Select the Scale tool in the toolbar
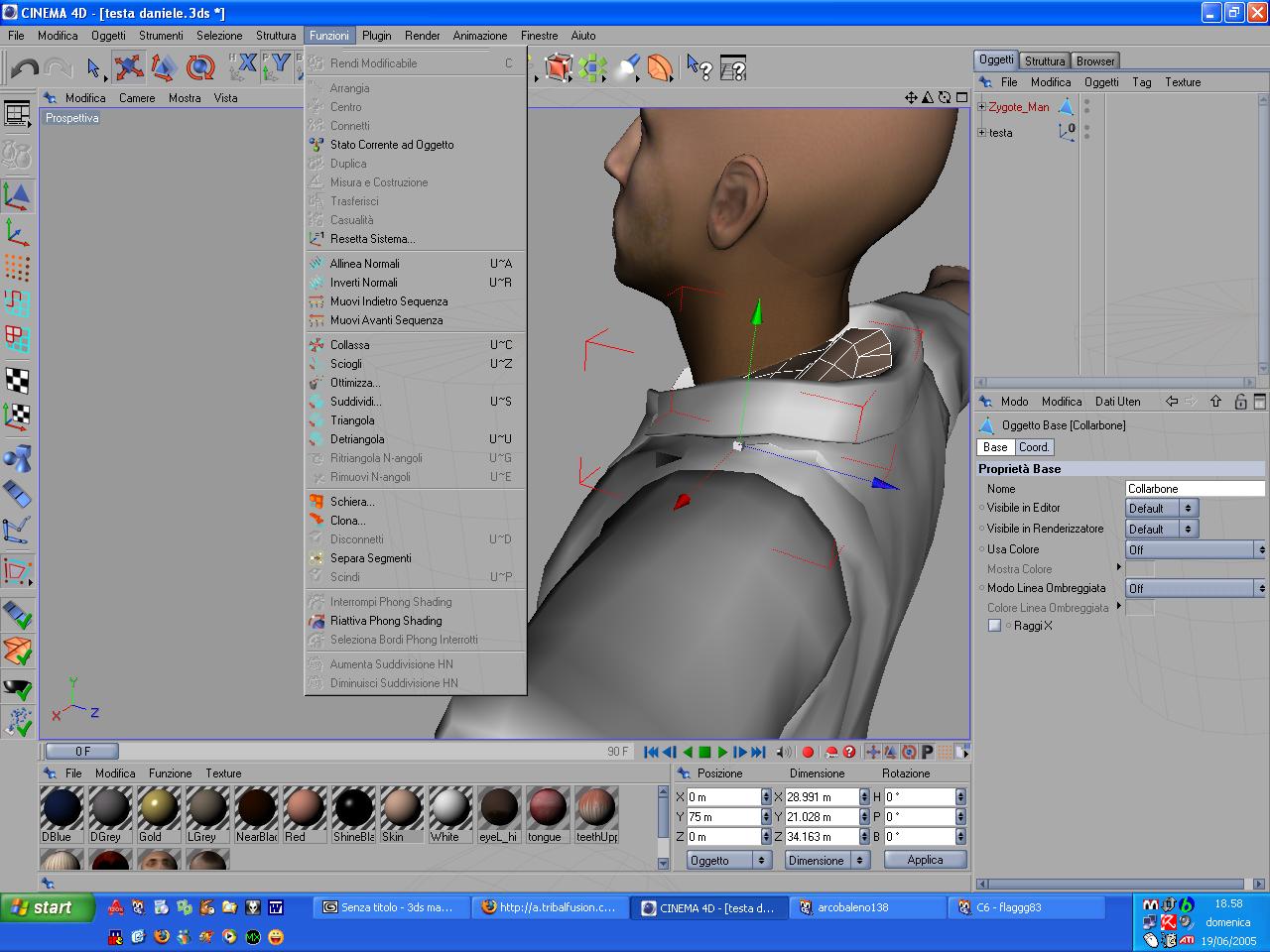 click(165, 67)
